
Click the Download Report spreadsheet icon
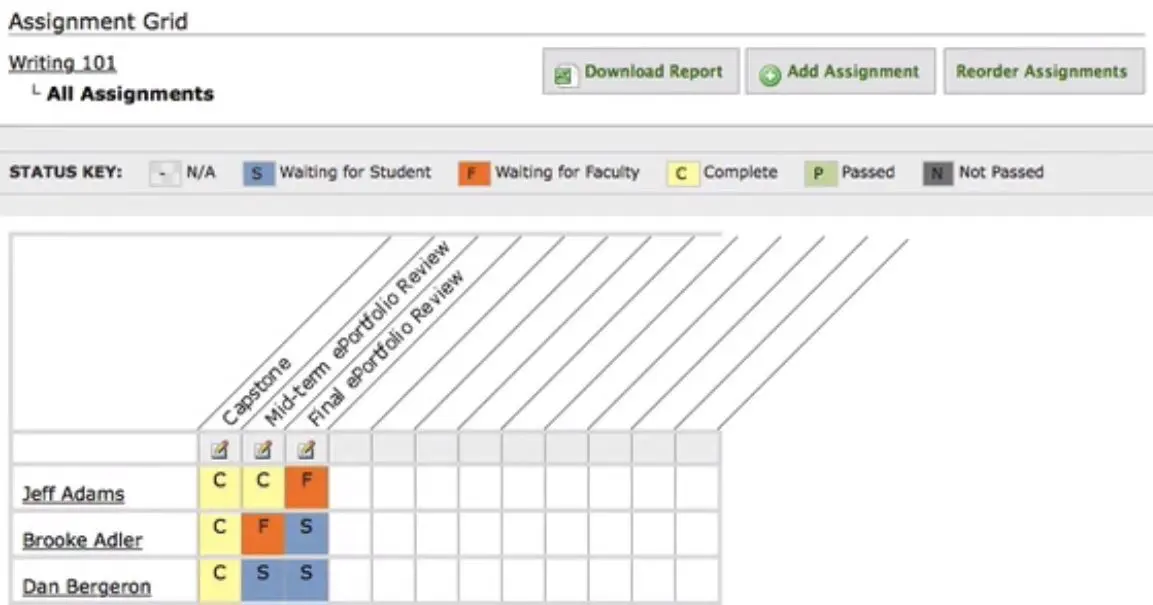tap(567, 74)
